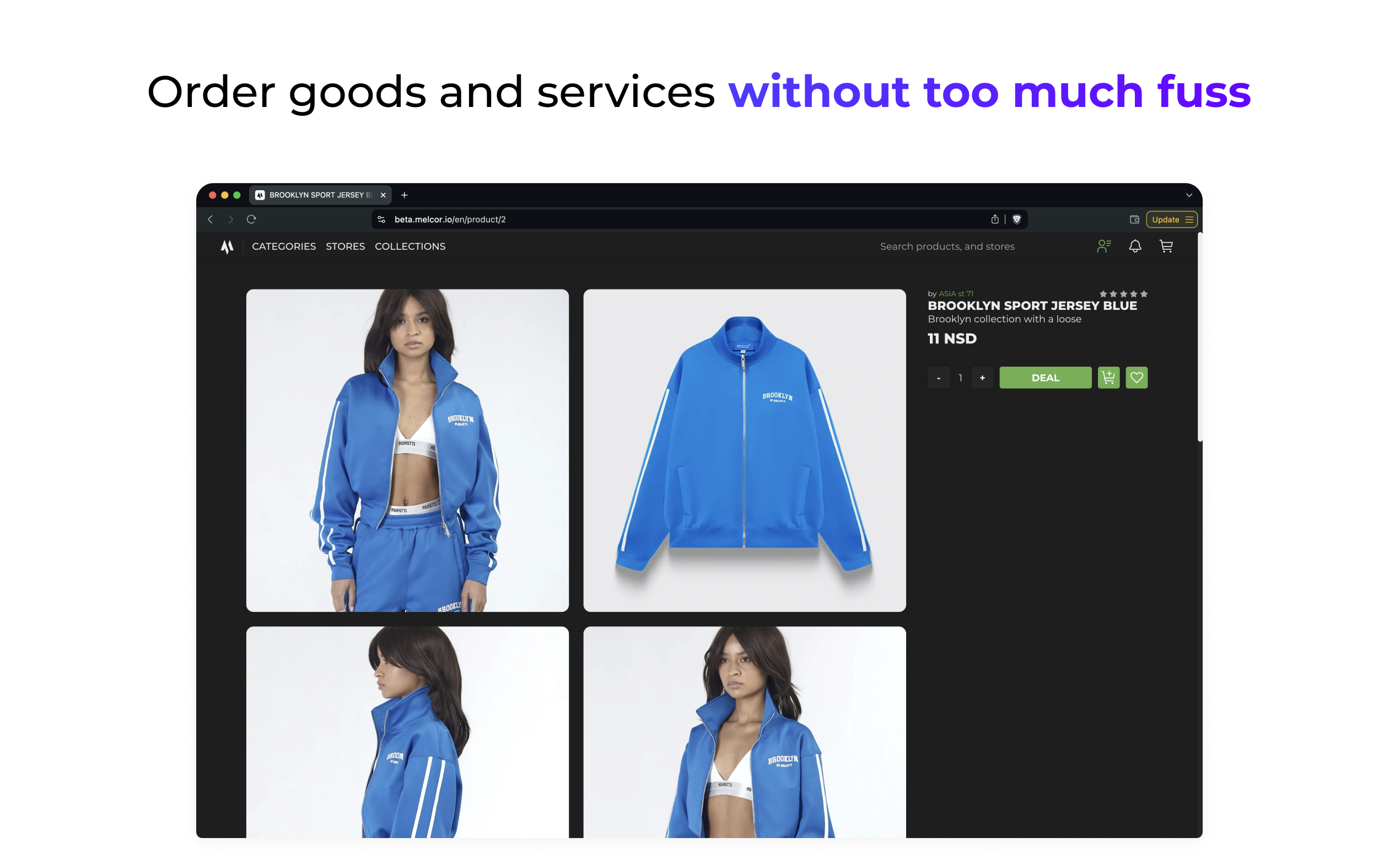Screen dimensions: 1400x859
Task: Click the Brave shields icon in address bar
Action: point(1016,219)
